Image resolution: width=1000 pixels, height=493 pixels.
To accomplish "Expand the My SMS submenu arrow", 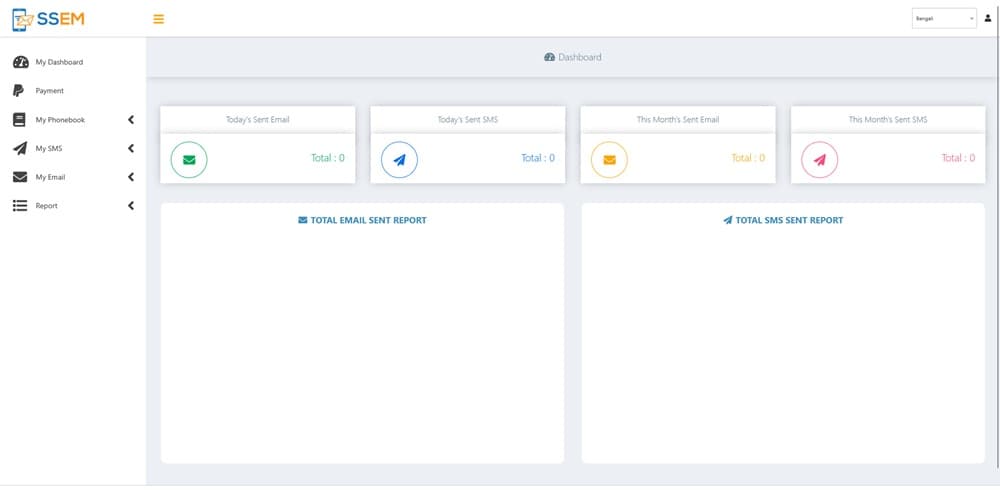I will (x=131, y=149).
